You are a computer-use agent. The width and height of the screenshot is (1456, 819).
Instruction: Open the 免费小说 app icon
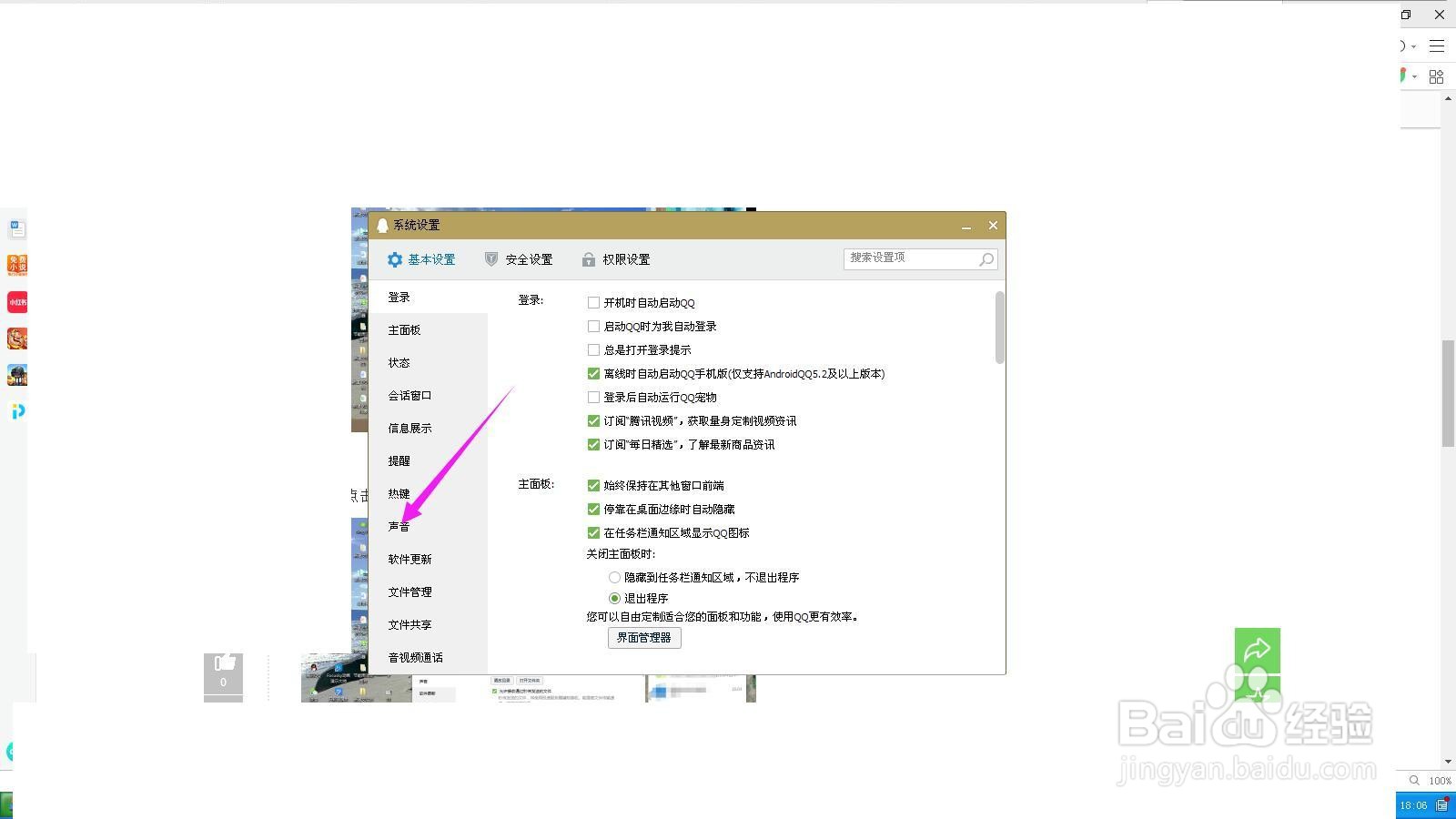pos(17,265)
